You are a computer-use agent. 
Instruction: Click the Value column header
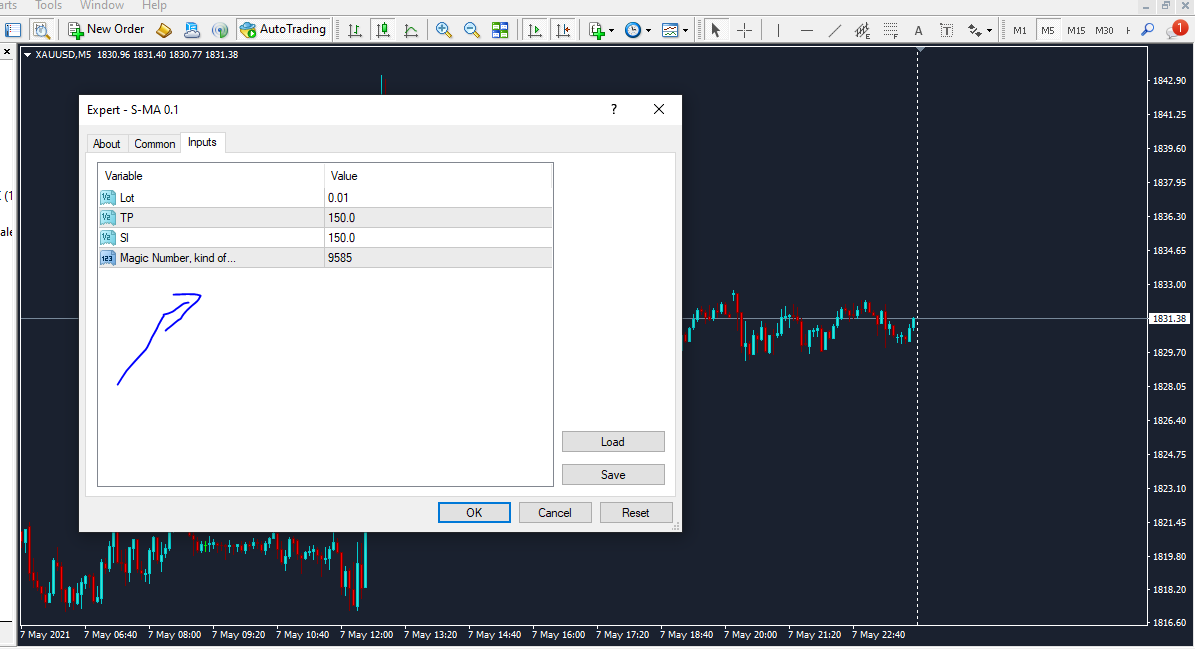(x=438, y=176)
